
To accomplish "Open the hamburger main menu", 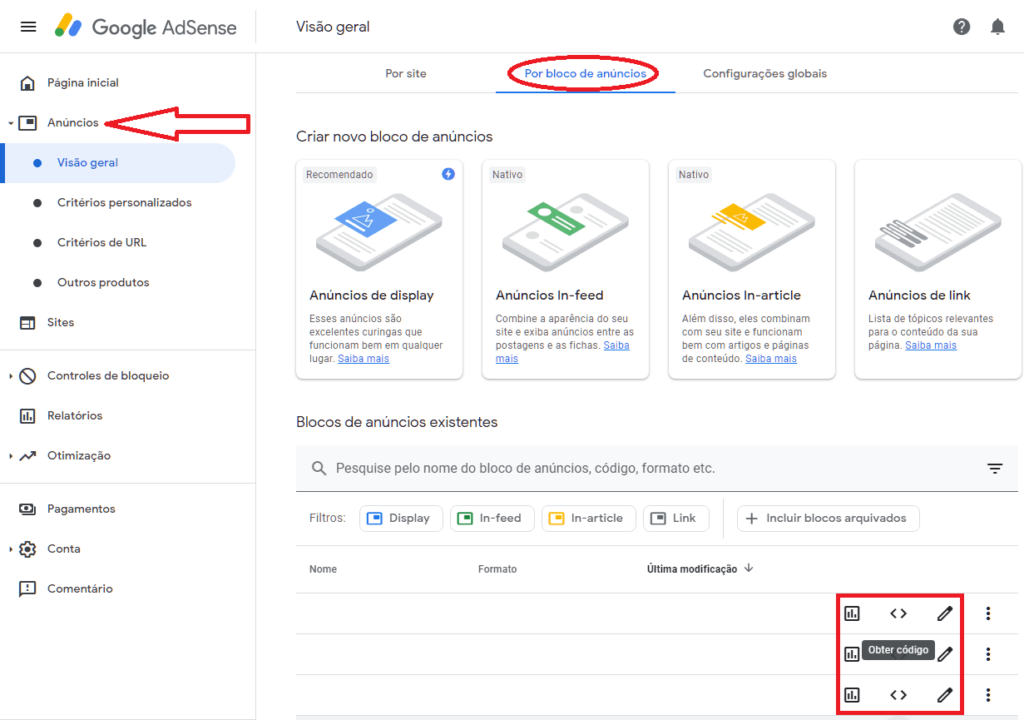I will coord(28,27).
